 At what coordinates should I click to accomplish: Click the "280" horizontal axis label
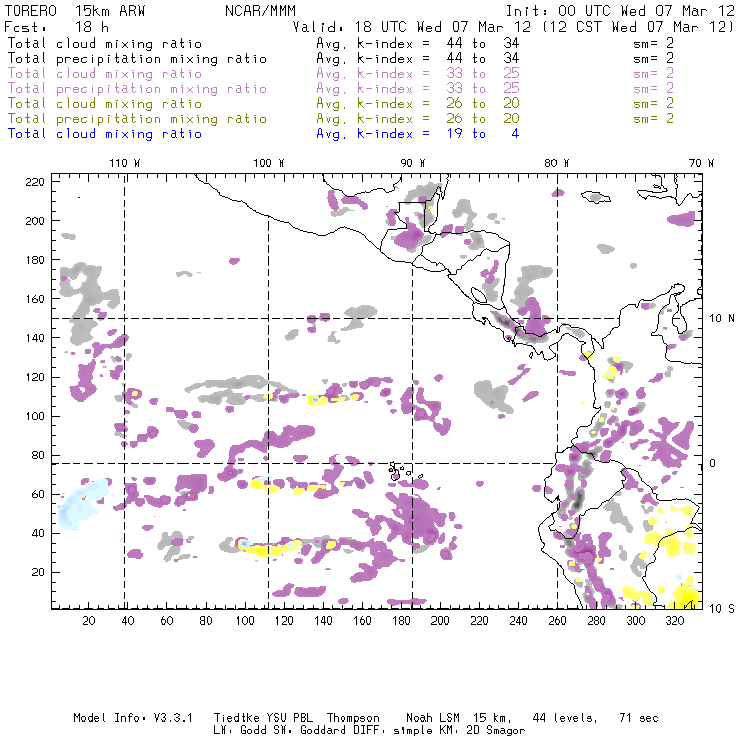(x=597, y=620)
